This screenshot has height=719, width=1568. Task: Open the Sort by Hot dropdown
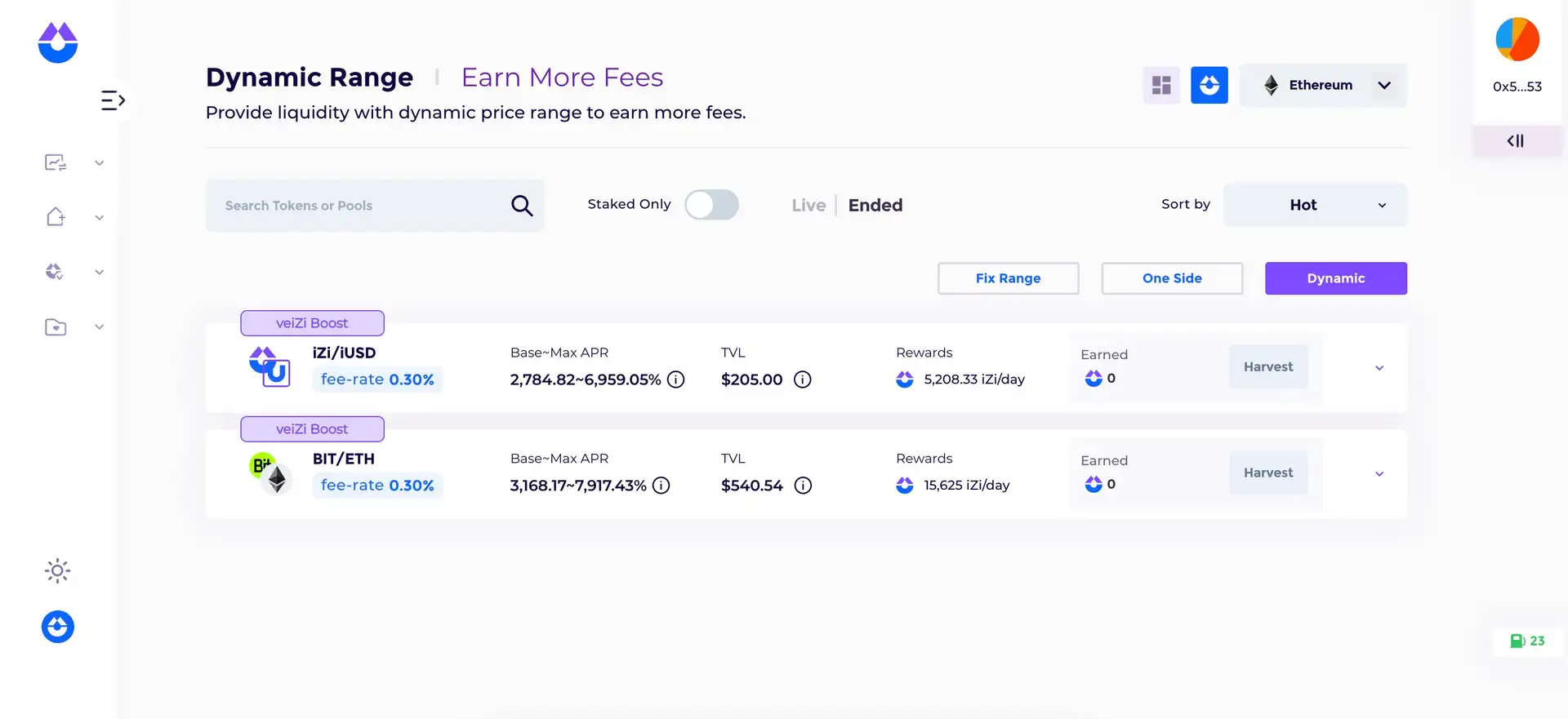point(1315,205)
